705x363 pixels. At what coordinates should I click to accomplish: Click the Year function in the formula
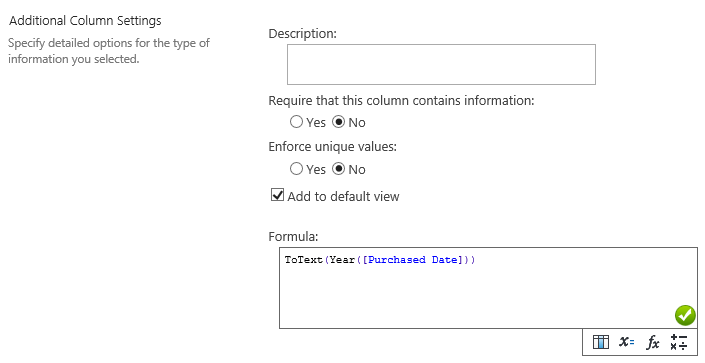(x=342, y=260)
